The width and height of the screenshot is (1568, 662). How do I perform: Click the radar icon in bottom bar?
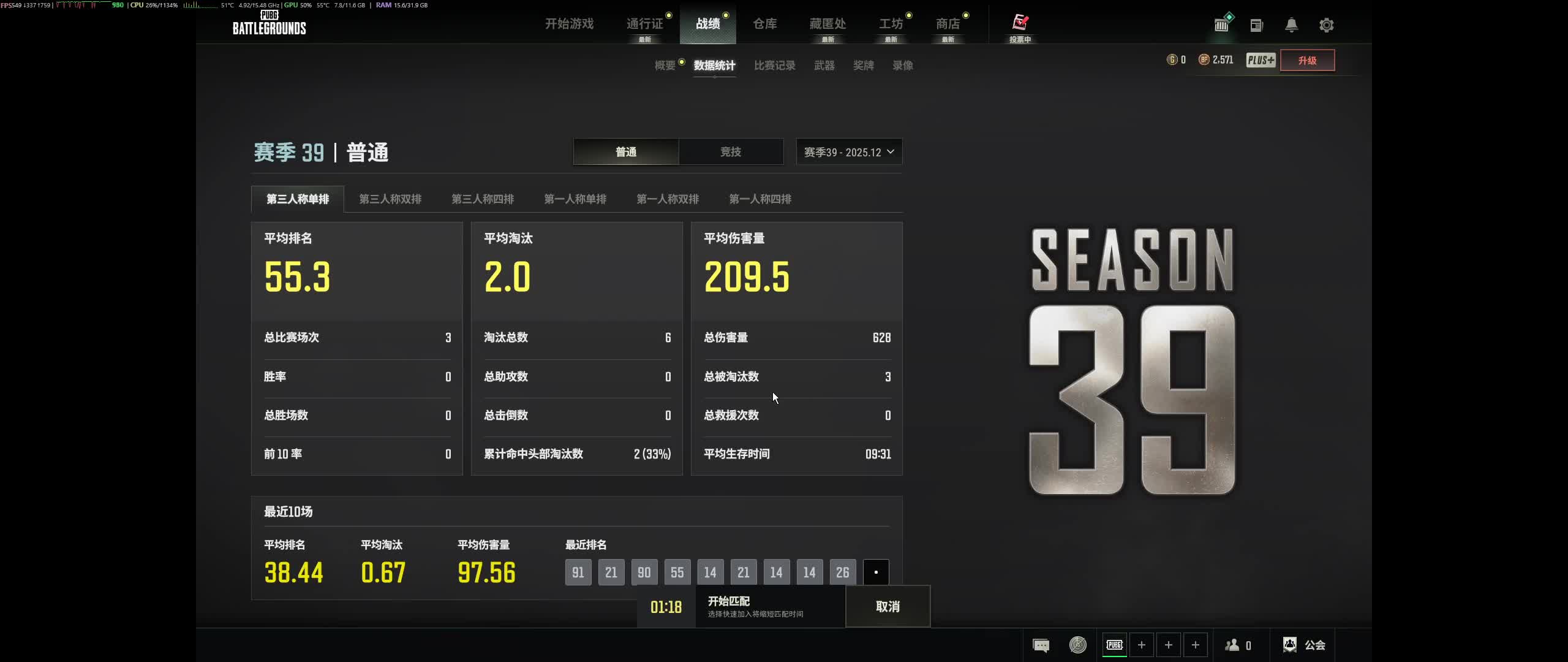click(1077, 645)
